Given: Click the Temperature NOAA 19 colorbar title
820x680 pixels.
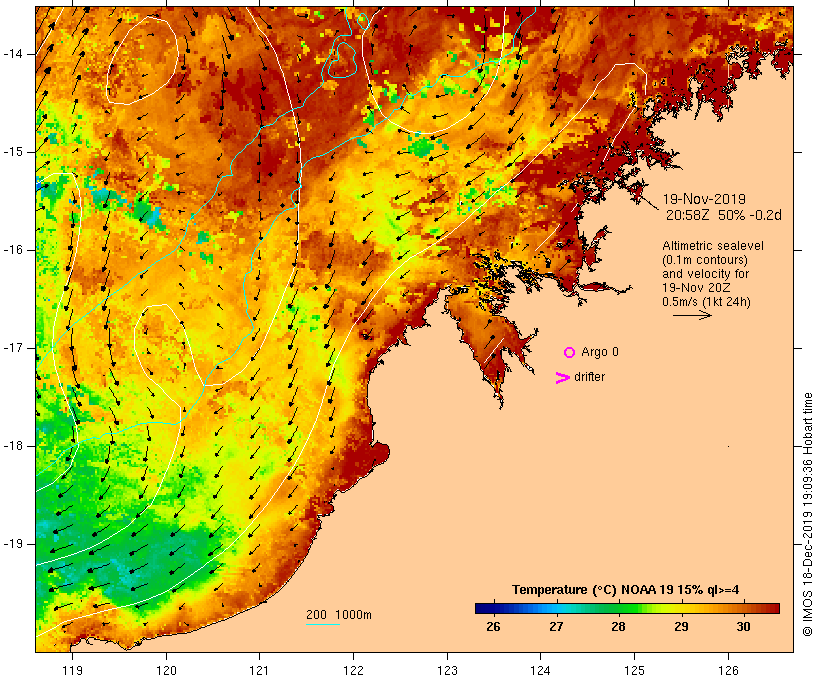Looking at the screenshot, I should [625, 590].
